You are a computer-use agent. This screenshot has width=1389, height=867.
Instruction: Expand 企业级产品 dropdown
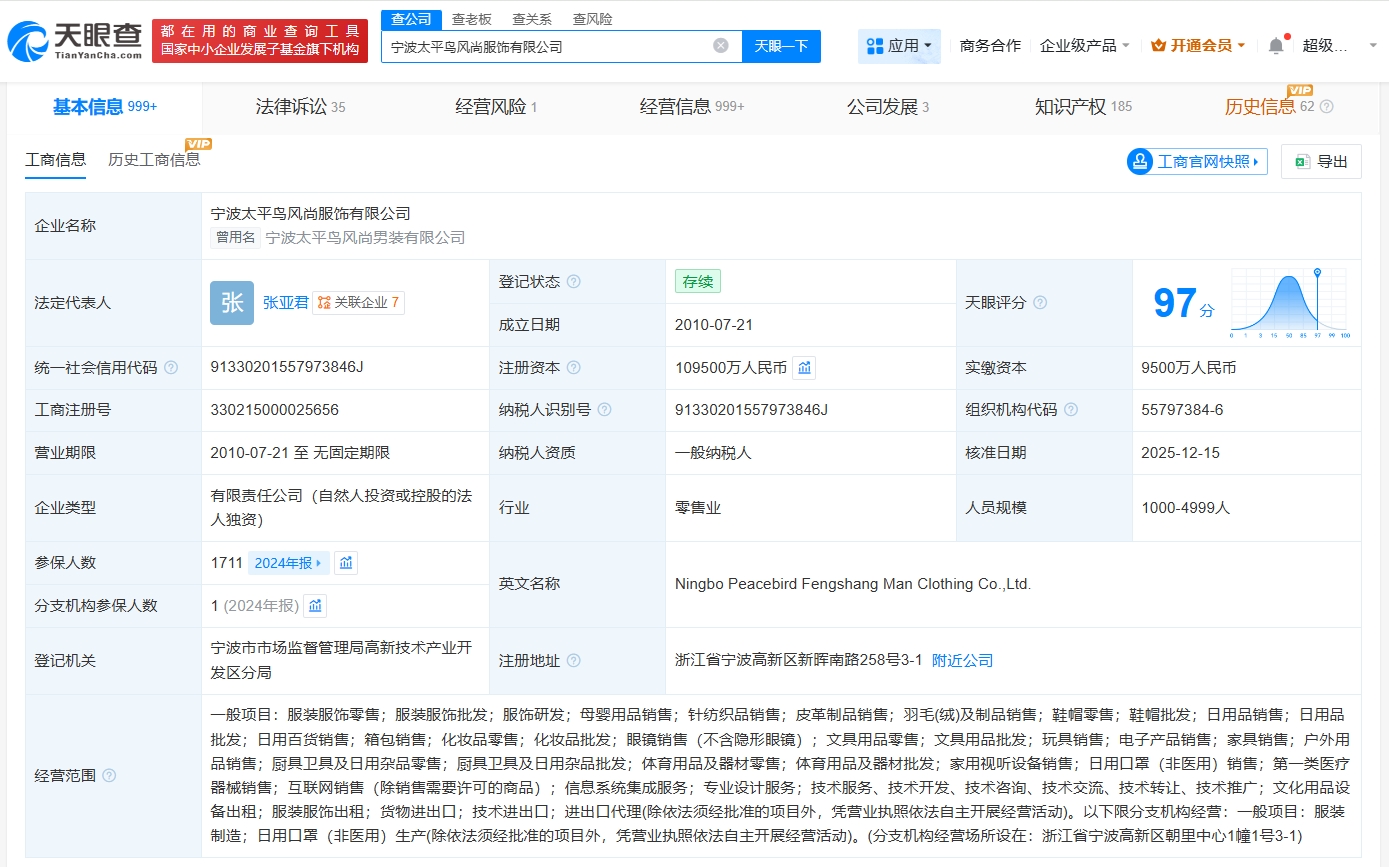tap(1084, 46)
